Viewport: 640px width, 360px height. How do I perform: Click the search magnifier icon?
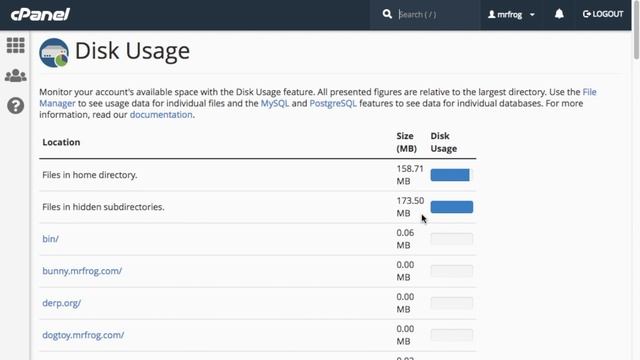pyautogui.click(x=387, y=14)
